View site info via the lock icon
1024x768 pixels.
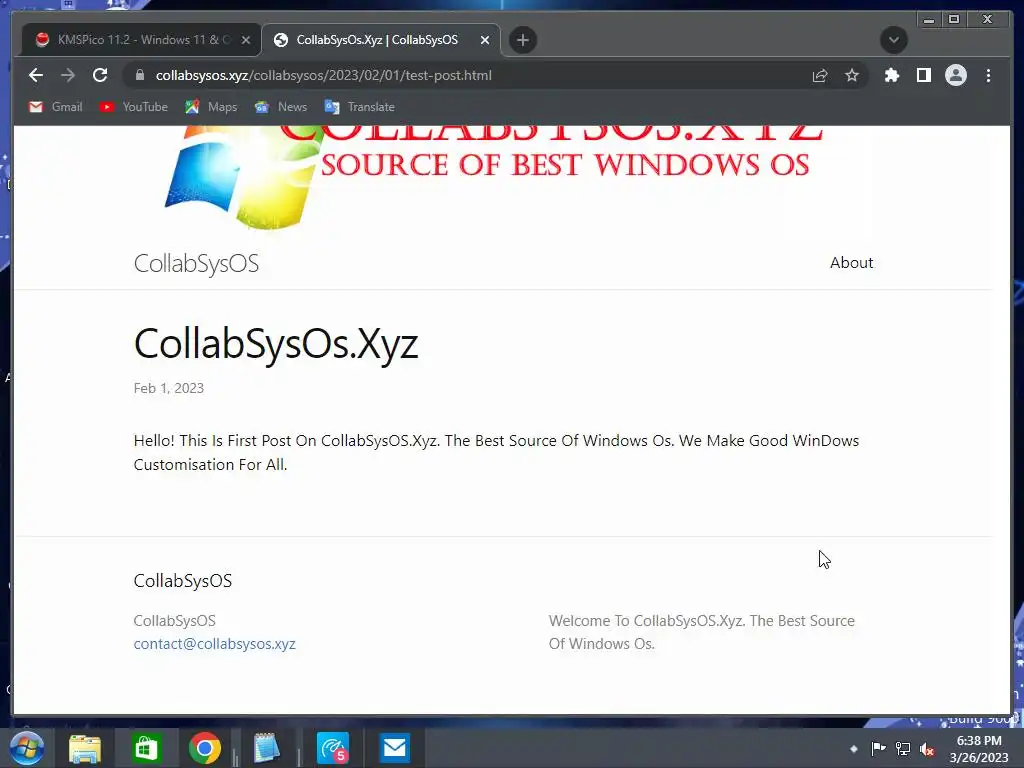[140, 75]
